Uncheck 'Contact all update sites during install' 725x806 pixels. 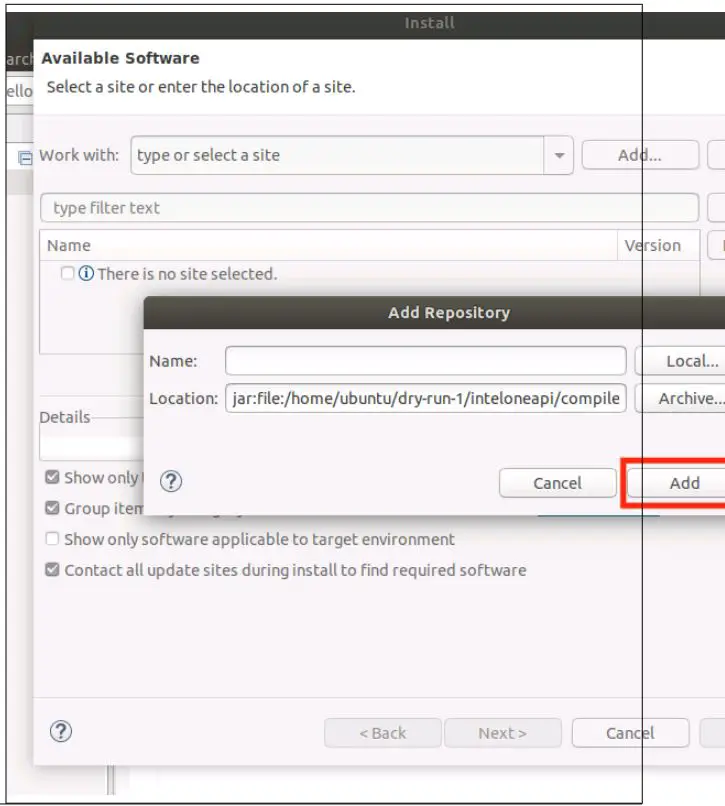pyautogui.click(x=52, y=570)
